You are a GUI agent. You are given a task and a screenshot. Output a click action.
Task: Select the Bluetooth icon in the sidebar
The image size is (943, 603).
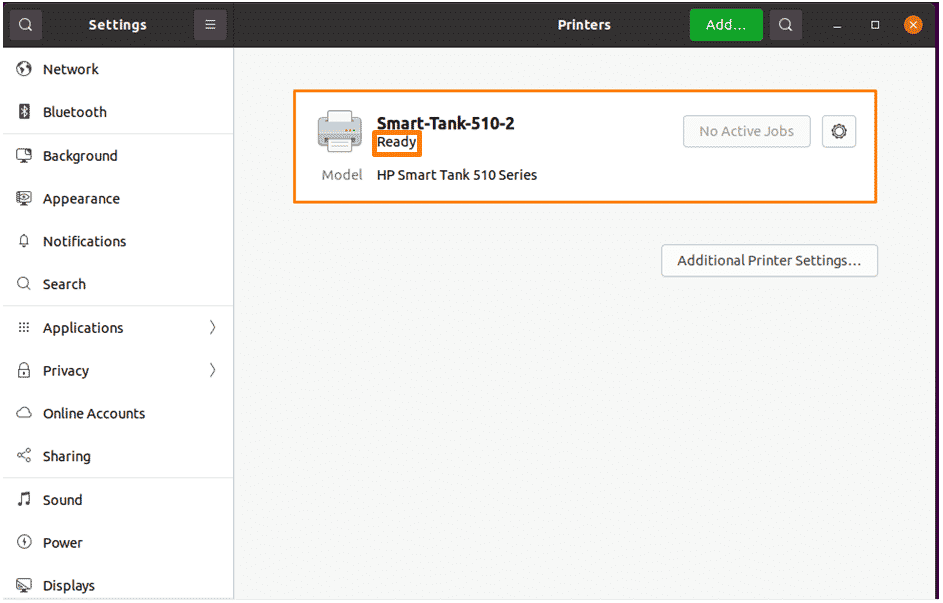24,111
